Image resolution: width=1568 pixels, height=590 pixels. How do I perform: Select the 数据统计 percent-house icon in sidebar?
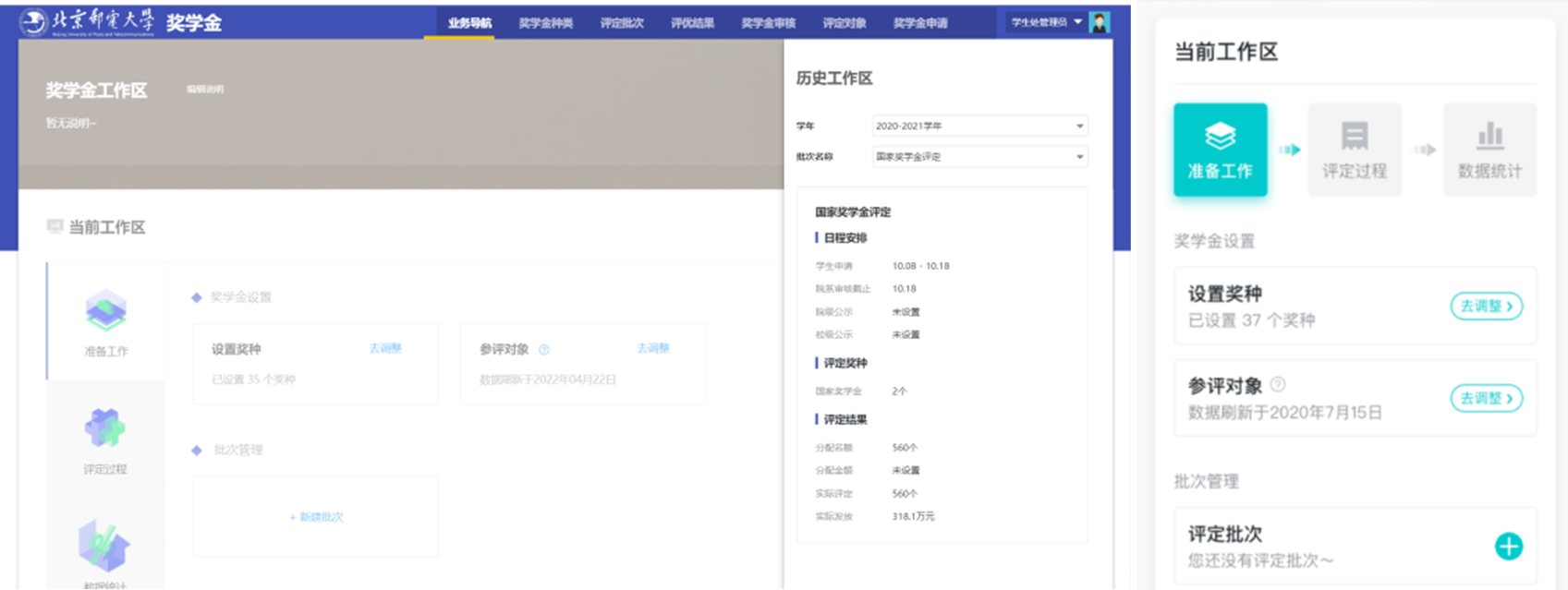click(104, 545)
